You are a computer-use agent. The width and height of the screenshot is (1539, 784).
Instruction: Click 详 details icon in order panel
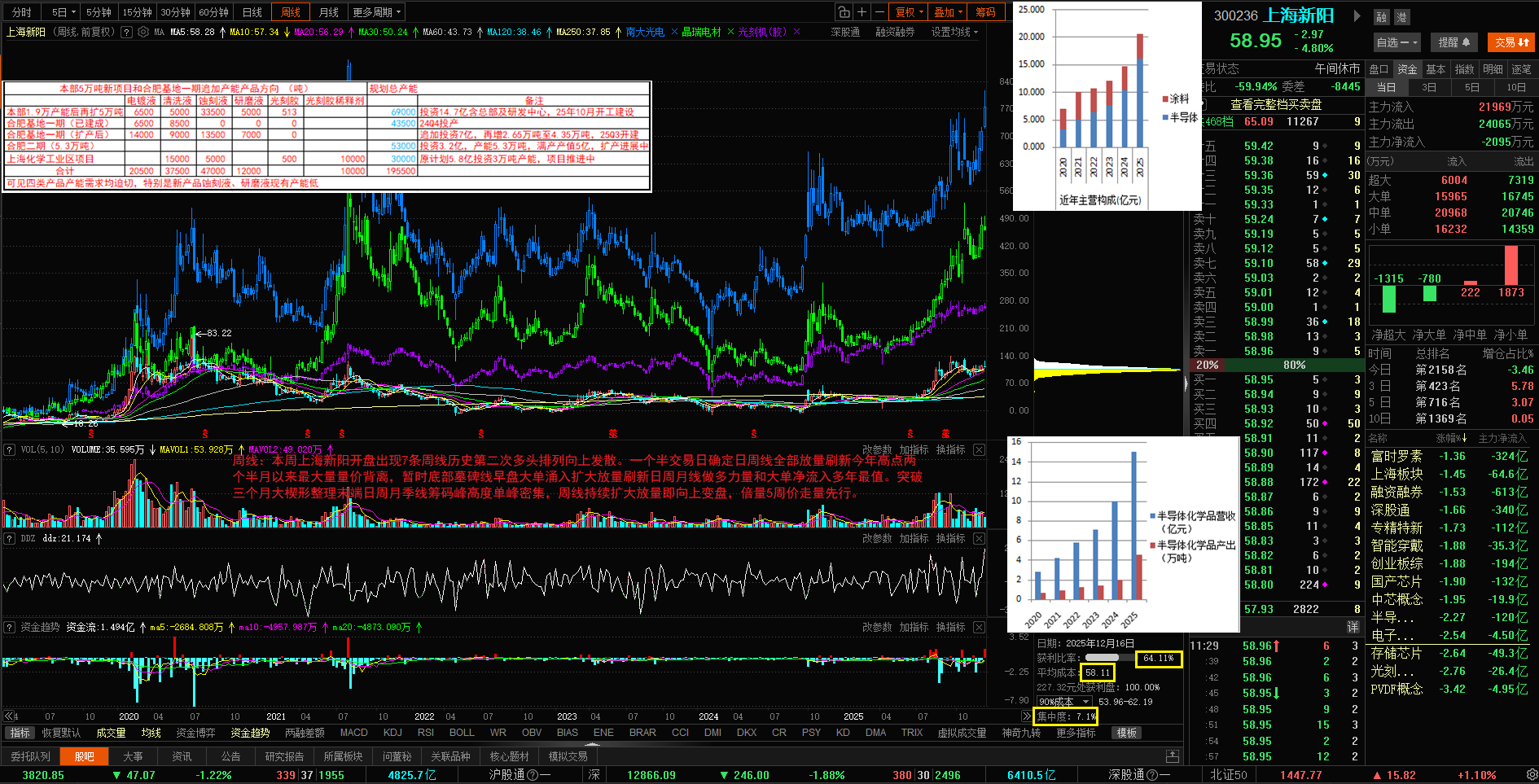1353,626
